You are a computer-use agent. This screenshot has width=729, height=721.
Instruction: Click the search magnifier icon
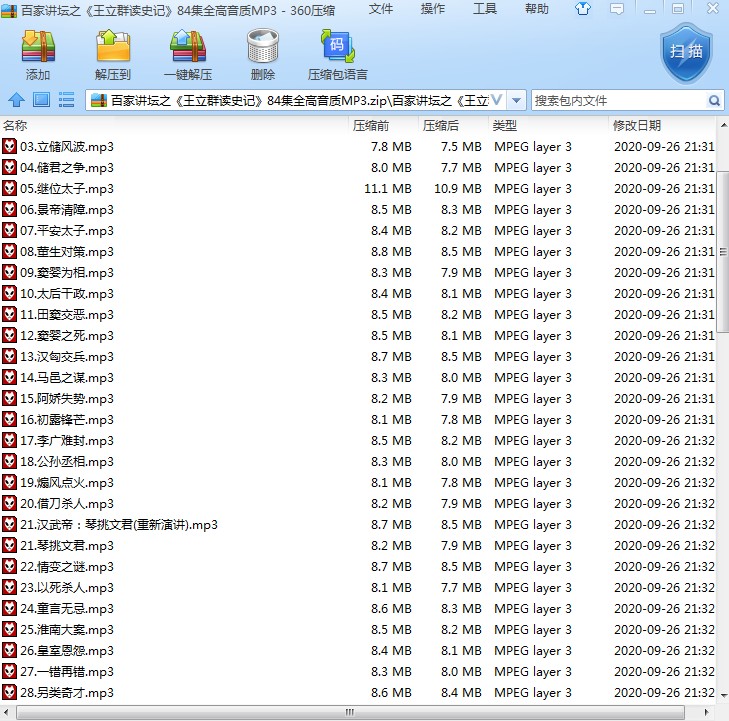[714, 101]
